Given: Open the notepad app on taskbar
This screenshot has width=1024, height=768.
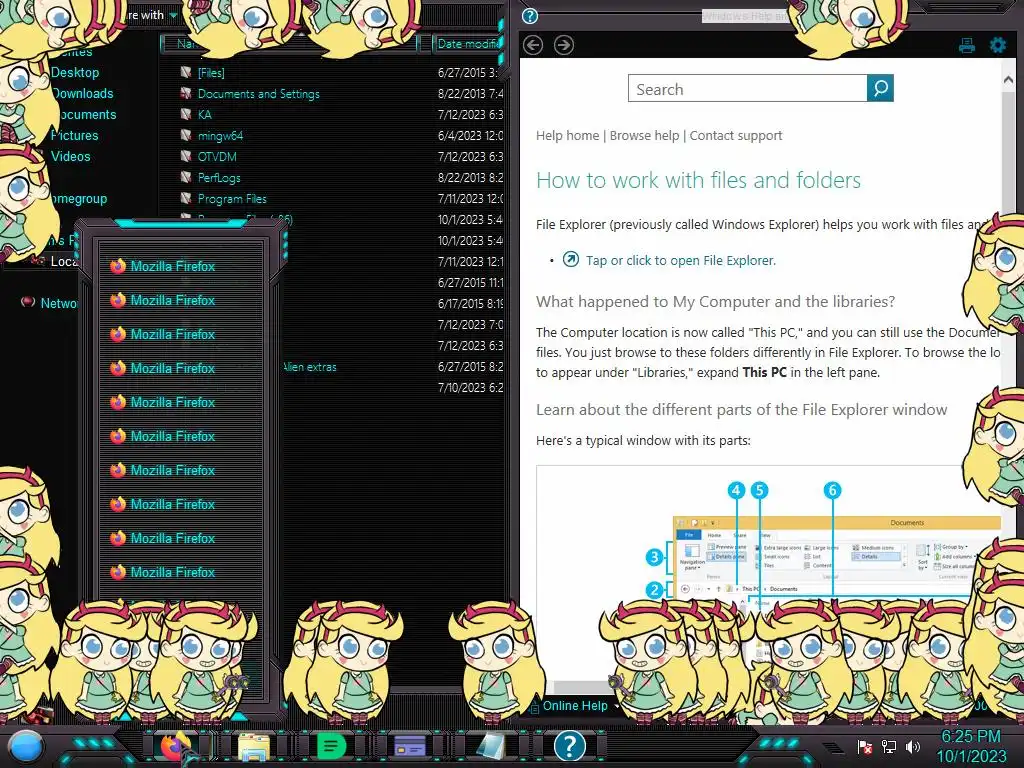Looking at the screenshot, I should click(490, 746).
